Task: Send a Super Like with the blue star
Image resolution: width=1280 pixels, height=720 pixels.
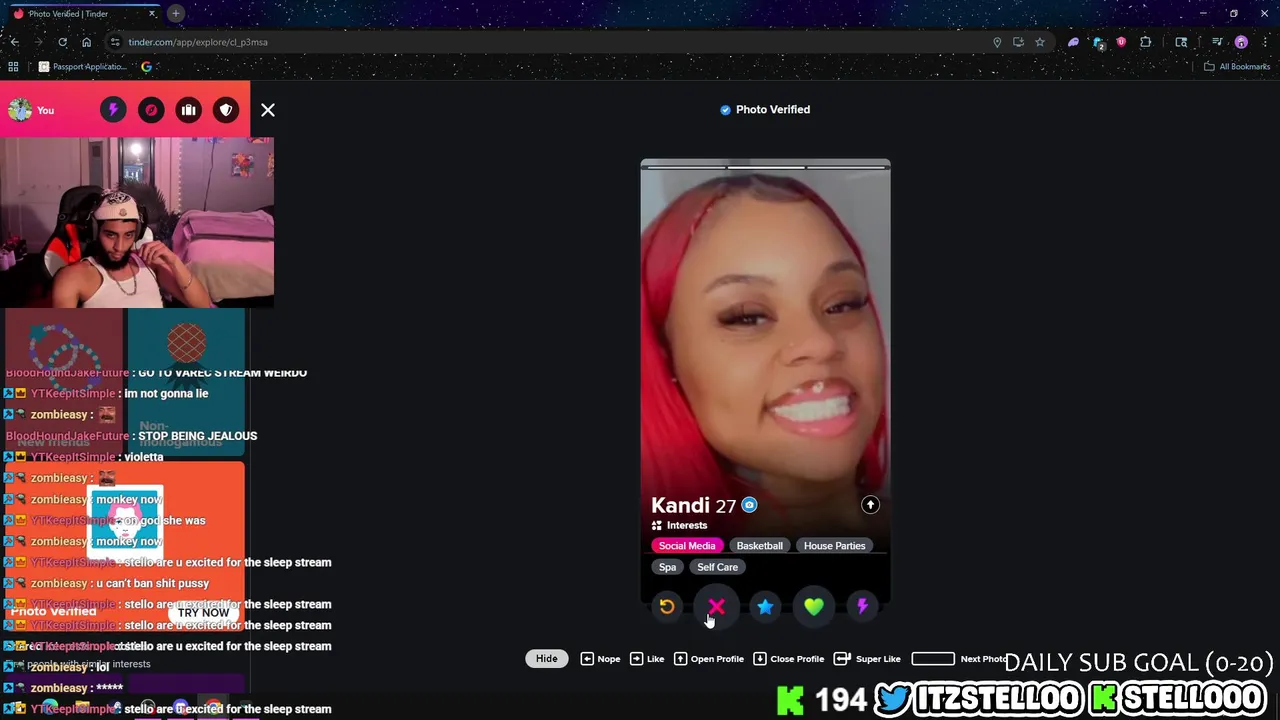Action: (765, 606)
